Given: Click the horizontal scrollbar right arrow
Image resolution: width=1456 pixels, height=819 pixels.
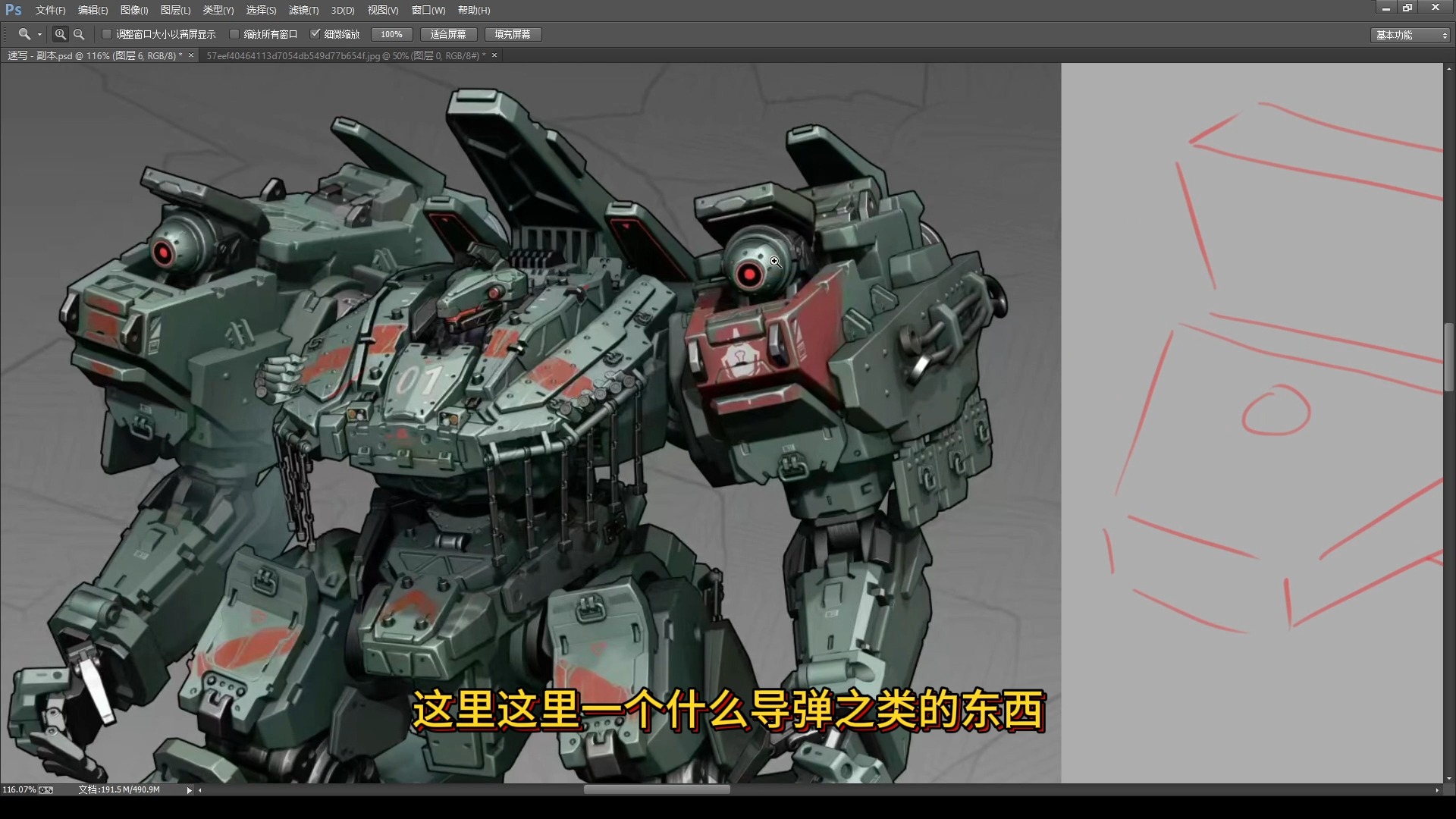Looking at the screenshot, I should click(1437, 790).
